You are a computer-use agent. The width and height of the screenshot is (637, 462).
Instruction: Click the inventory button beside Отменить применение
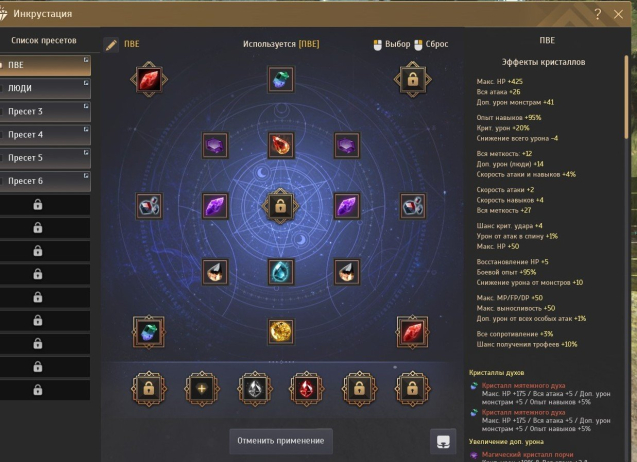443,441
